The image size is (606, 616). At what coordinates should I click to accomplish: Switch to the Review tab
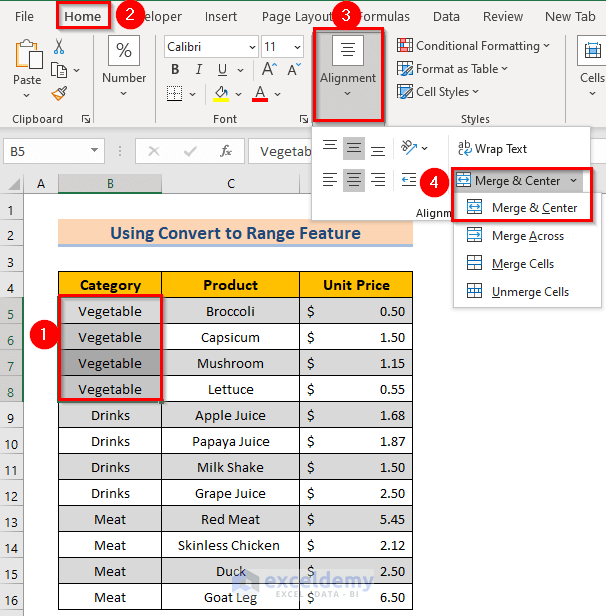(503, 16)
